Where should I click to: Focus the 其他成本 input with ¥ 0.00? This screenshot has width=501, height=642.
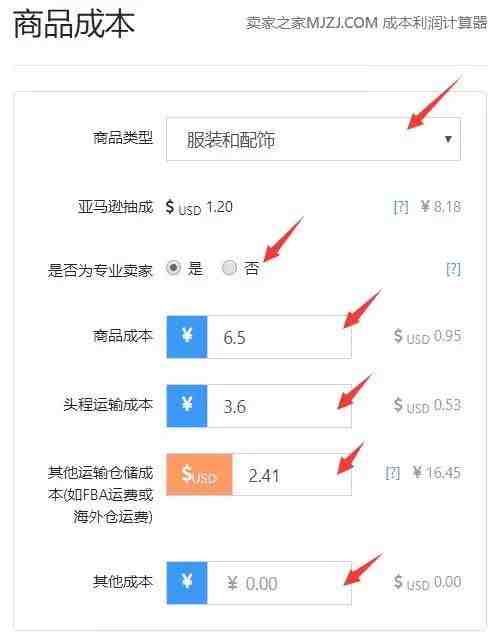279,583
